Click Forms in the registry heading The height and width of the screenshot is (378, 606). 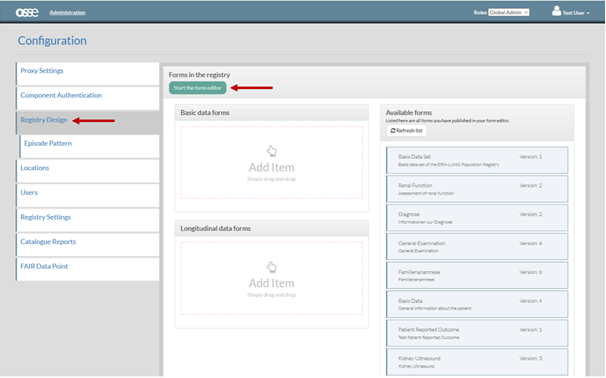pos(199,75)
